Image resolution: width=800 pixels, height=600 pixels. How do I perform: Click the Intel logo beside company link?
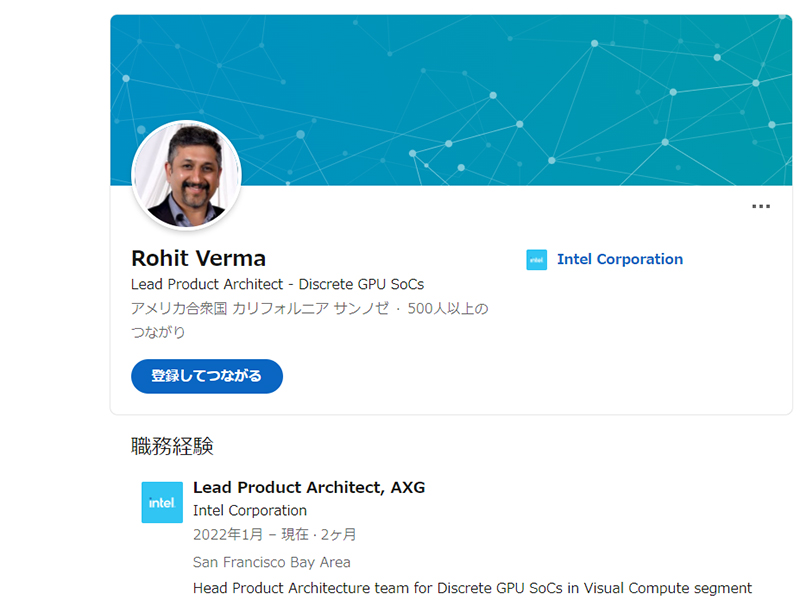click(x=537, y=260)
